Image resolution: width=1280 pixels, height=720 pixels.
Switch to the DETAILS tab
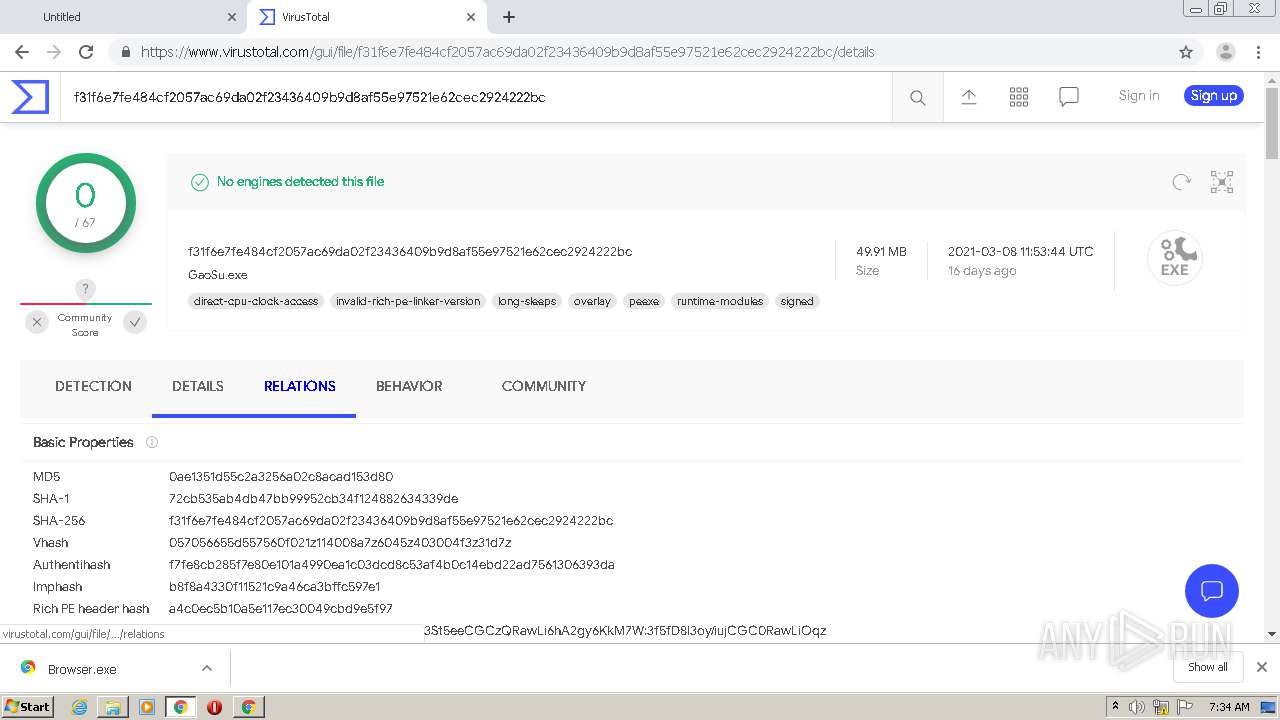[198, 386]
